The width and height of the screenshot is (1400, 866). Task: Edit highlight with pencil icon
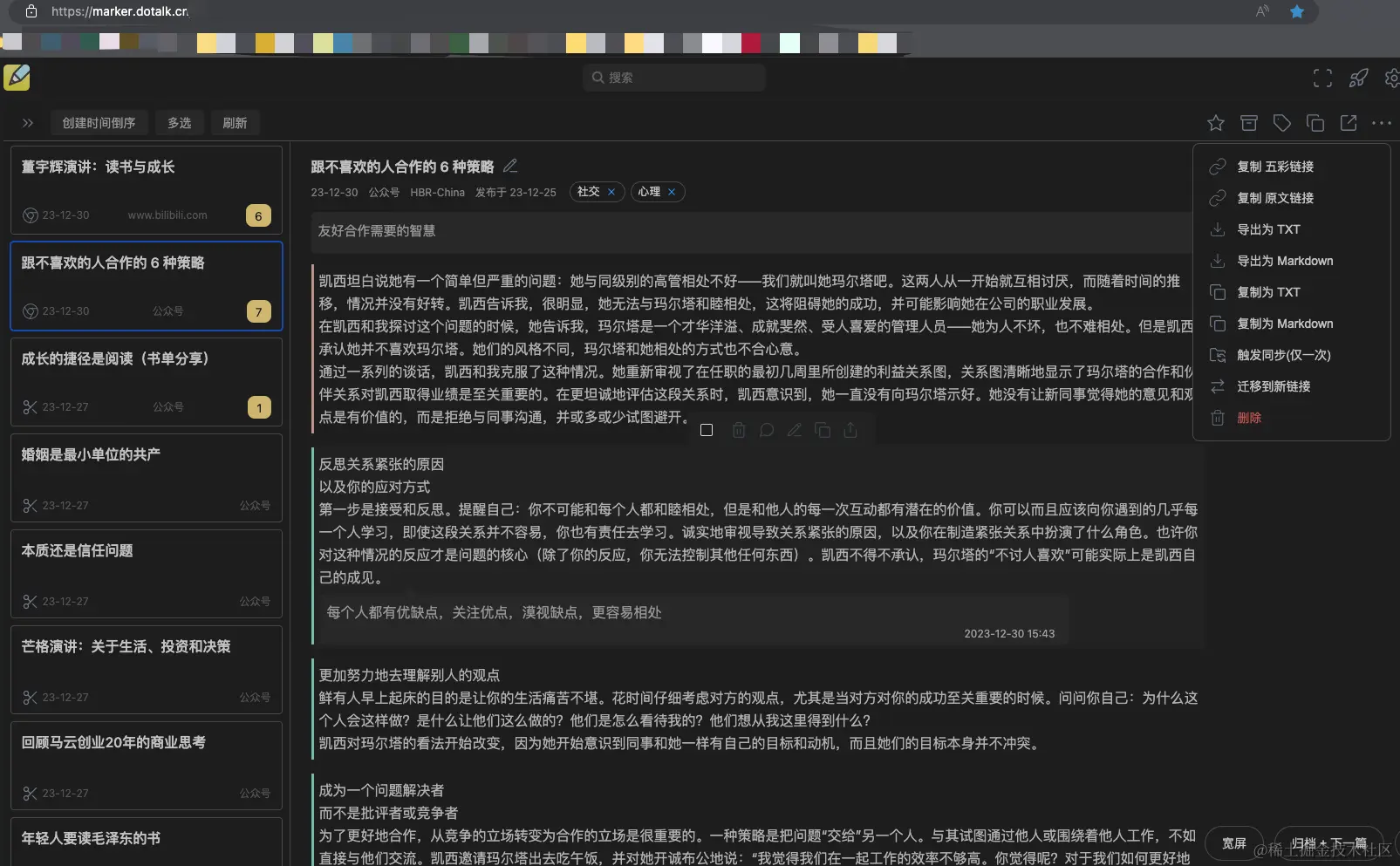[x=795, y=430]
